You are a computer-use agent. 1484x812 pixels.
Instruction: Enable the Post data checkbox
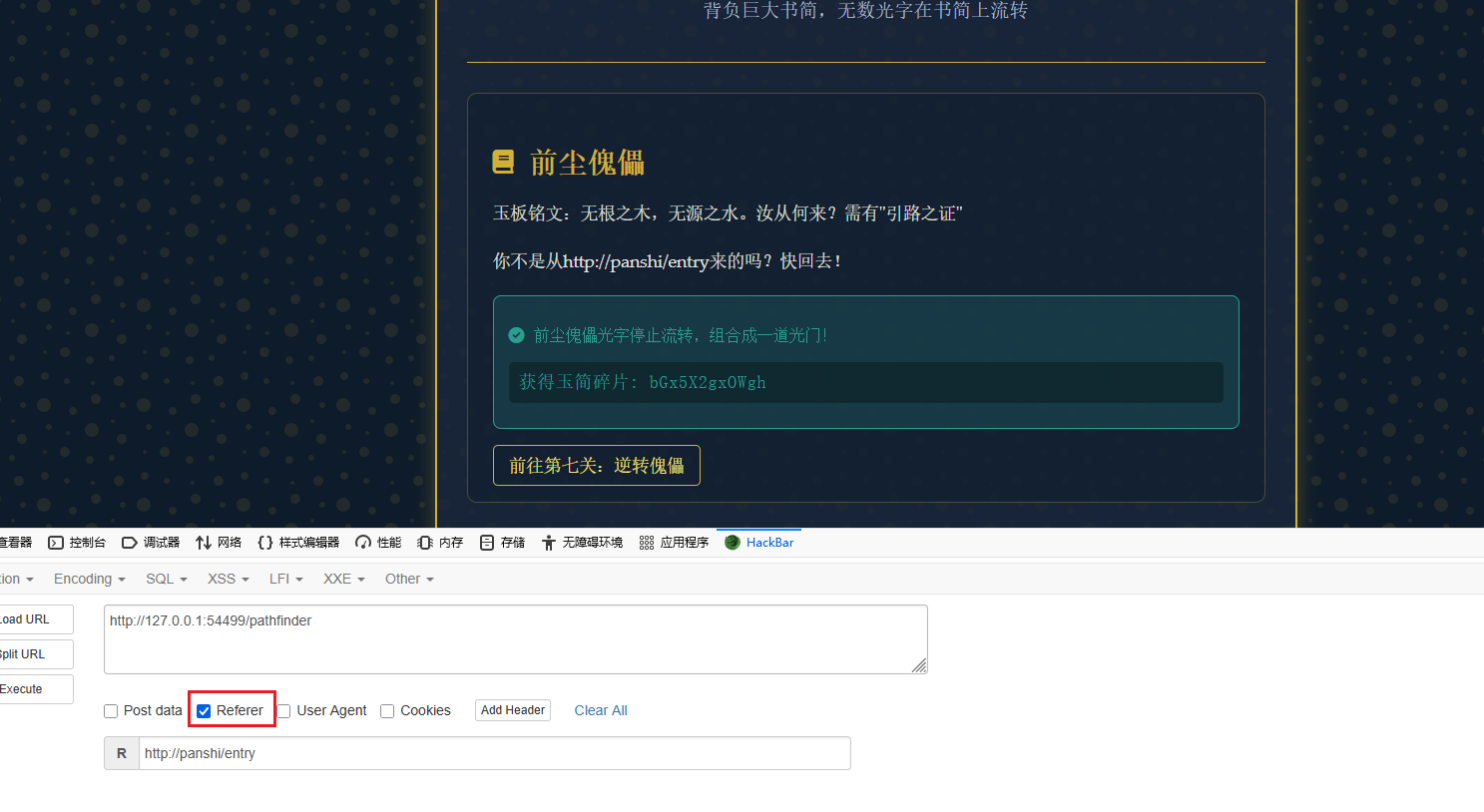pos(111,711)
